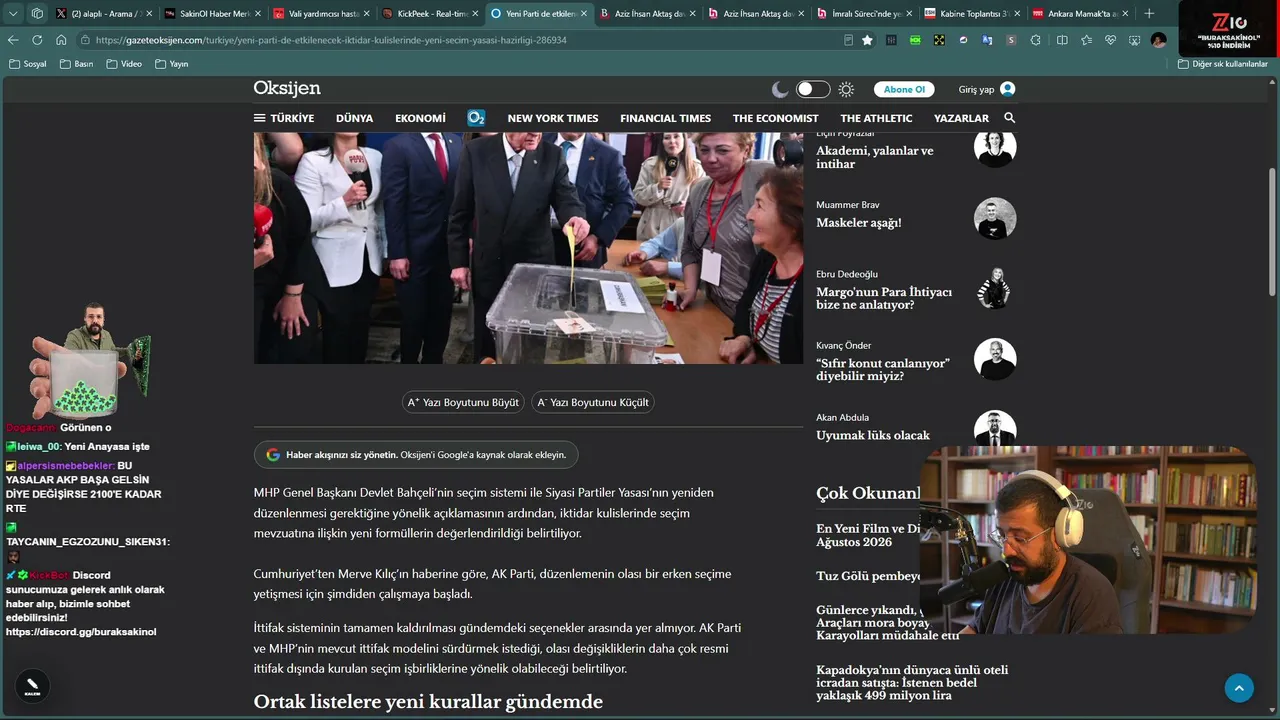Image resolution: width=1280 pixels, height=720 pixels.
Task: Open a new browser tab
Action: [x=1149, y=14]
